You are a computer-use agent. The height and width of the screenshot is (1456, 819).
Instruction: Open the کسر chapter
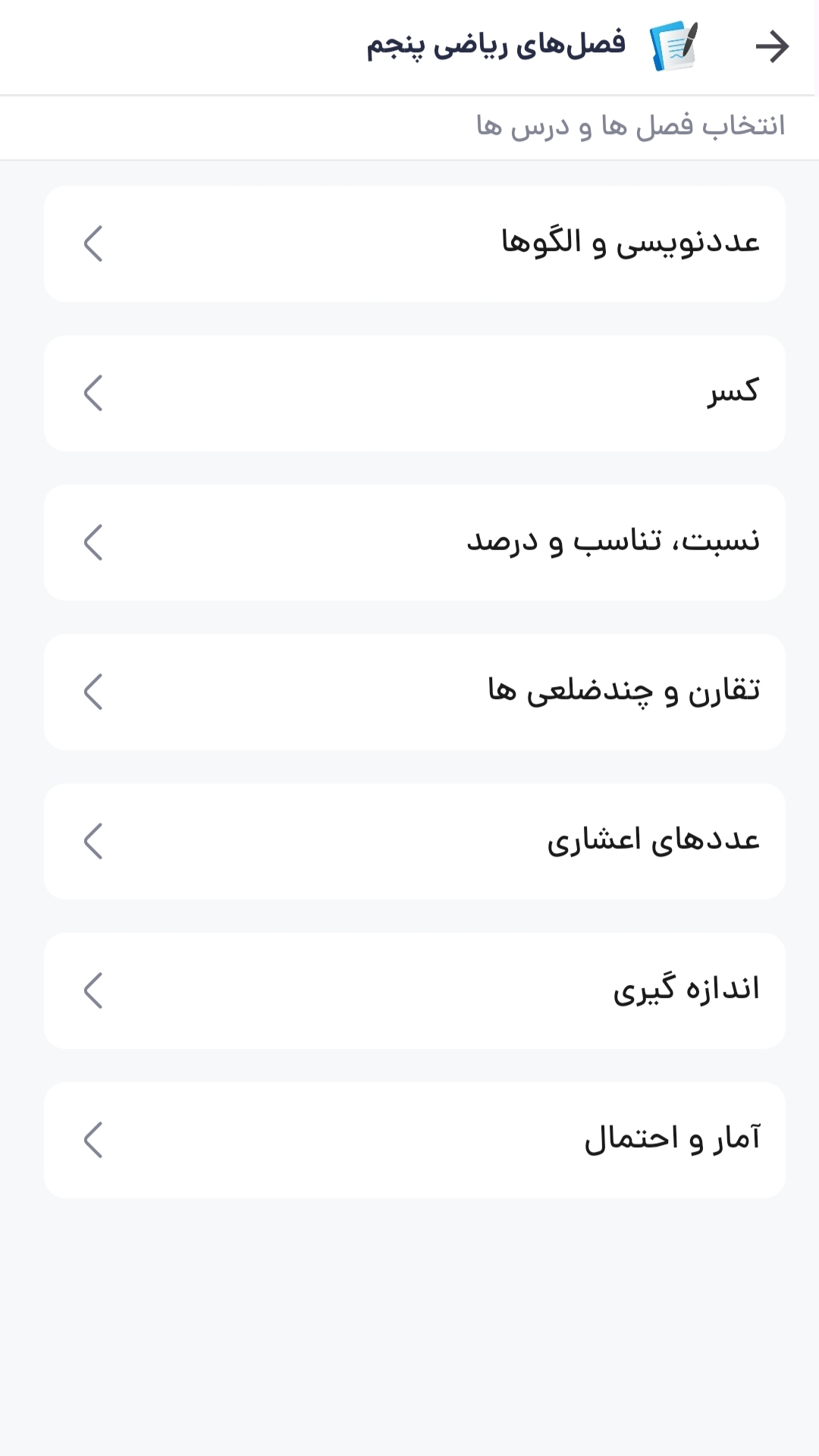733,392
